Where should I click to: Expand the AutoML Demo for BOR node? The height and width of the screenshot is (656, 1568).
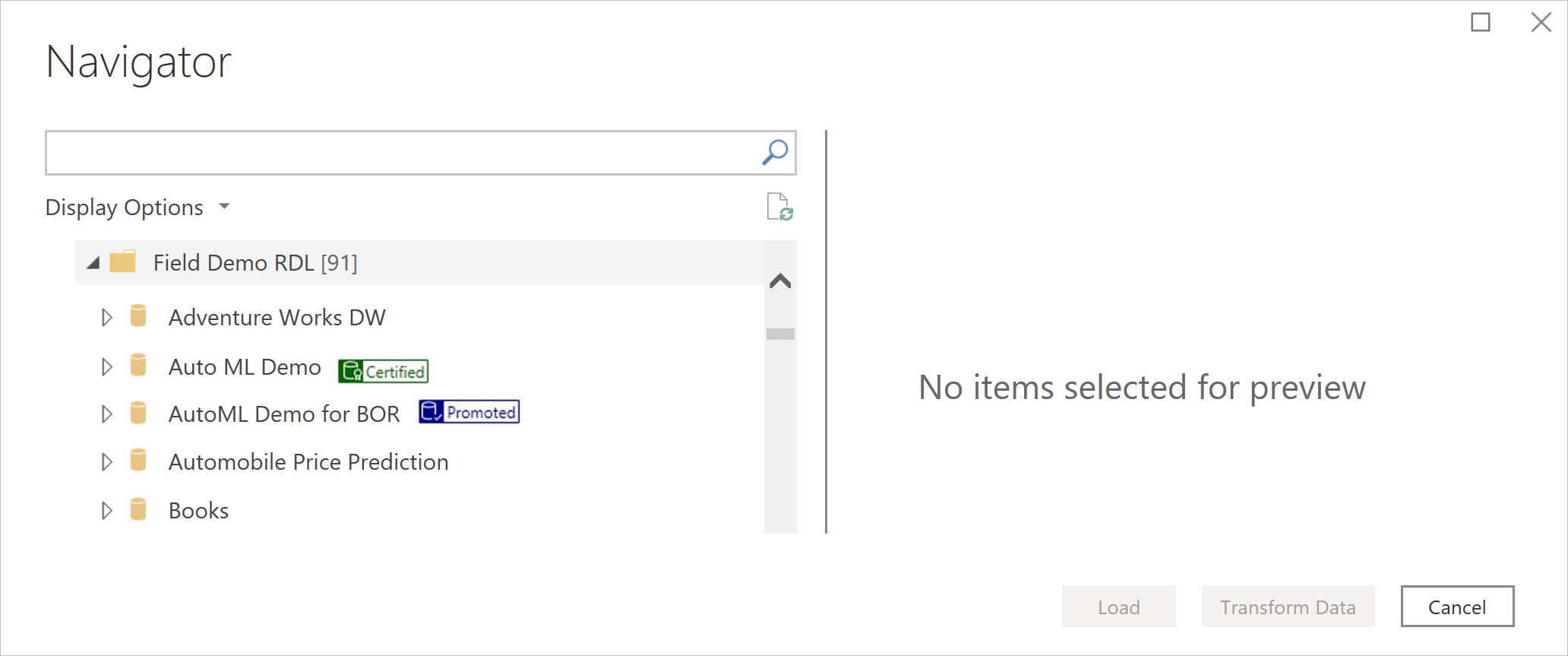[107, 414]
